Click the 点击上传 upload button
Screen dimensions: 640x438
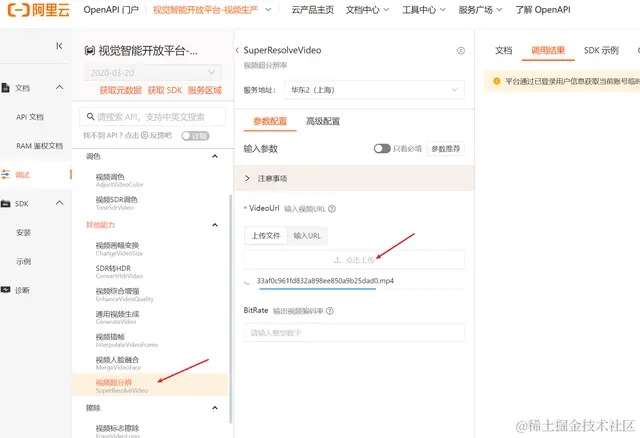tap(354, 260)
